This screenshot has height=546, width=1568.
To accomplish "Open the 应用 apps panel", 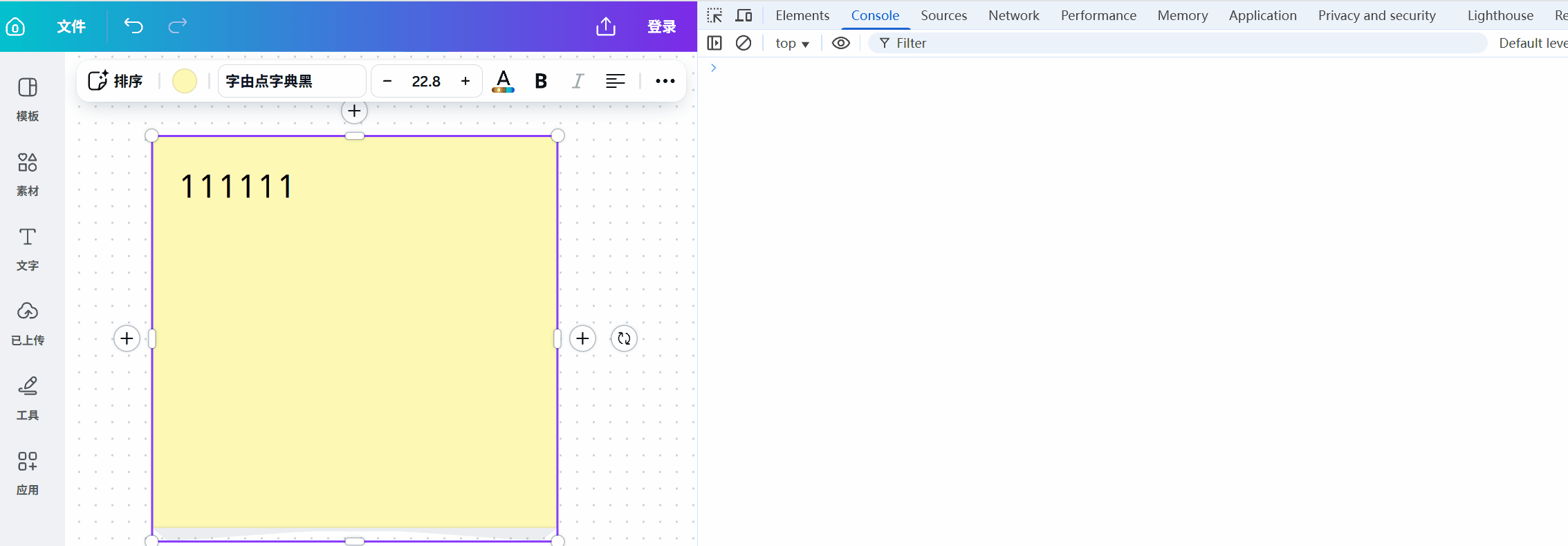I will pos(28,473).
